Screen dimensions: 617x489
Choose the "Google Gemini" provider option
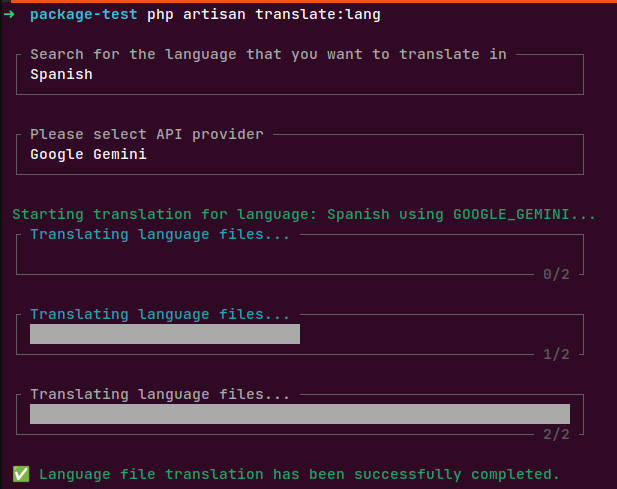click(x=88, y=154)
